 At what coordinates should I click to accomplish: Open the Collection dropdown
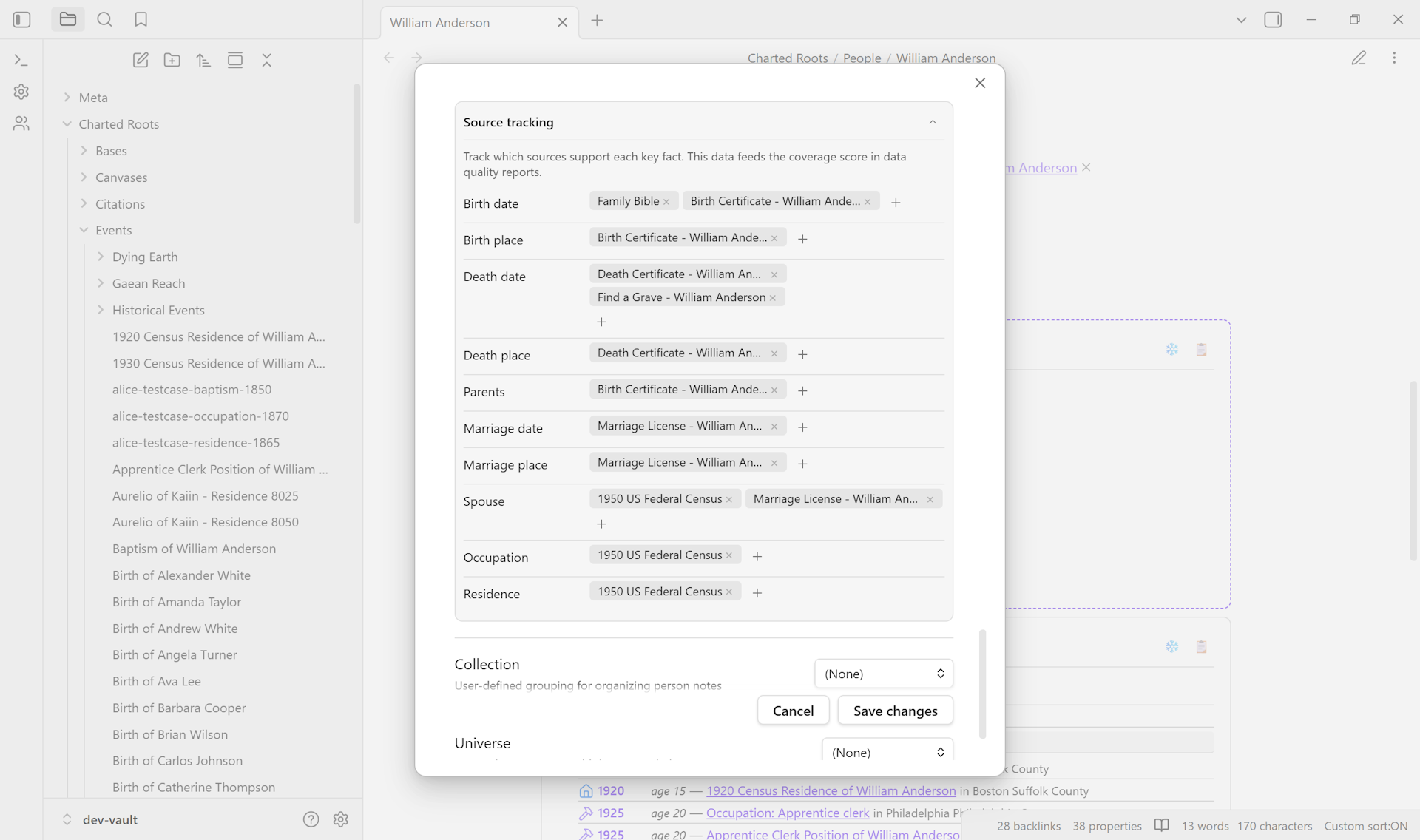point(884,674)
